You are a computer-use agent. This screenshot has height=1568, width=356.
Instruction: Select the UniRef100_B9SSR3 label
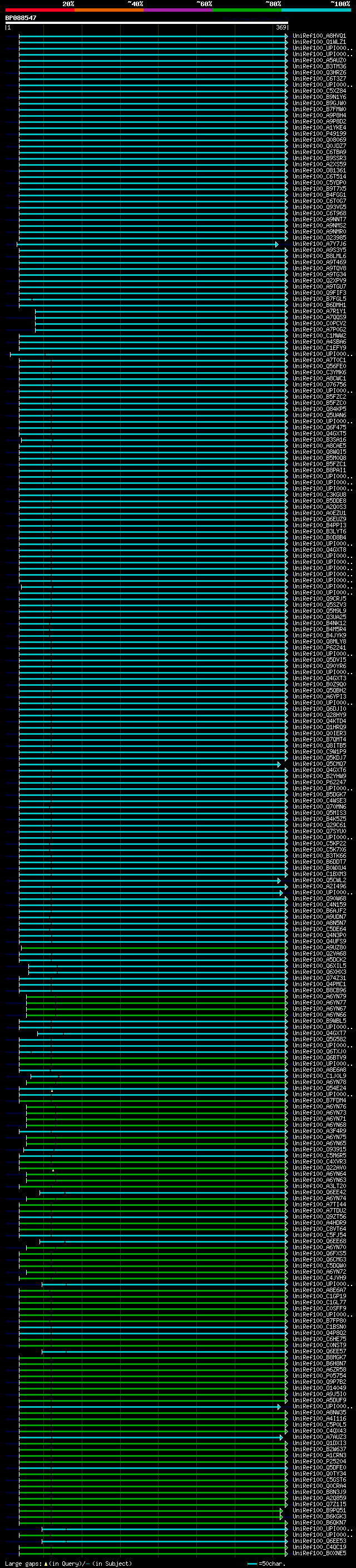pos(319,159)
